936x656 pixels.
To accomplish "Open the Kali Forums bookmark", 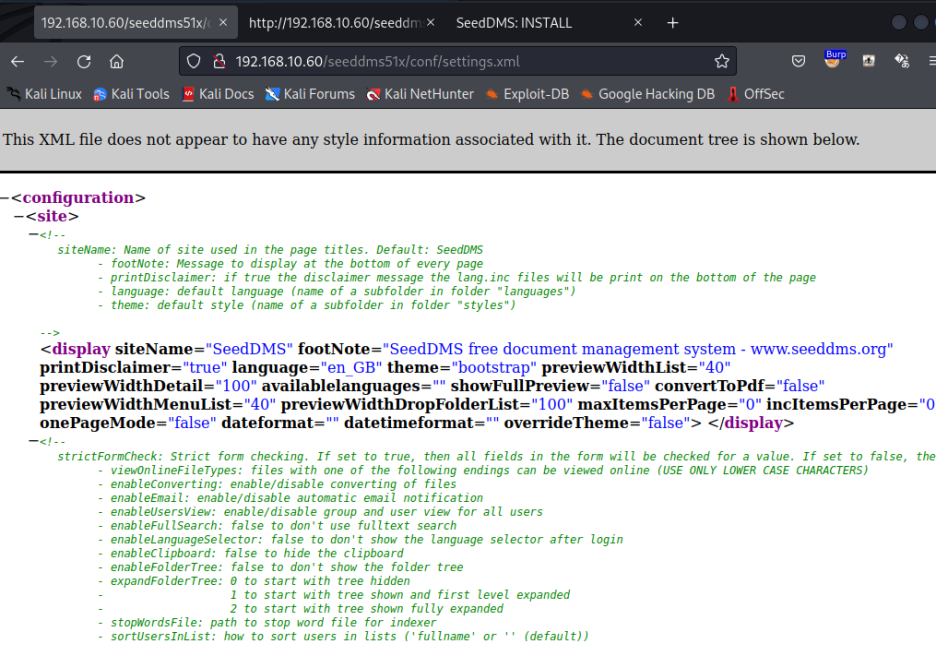I will (x=310, y=94).
